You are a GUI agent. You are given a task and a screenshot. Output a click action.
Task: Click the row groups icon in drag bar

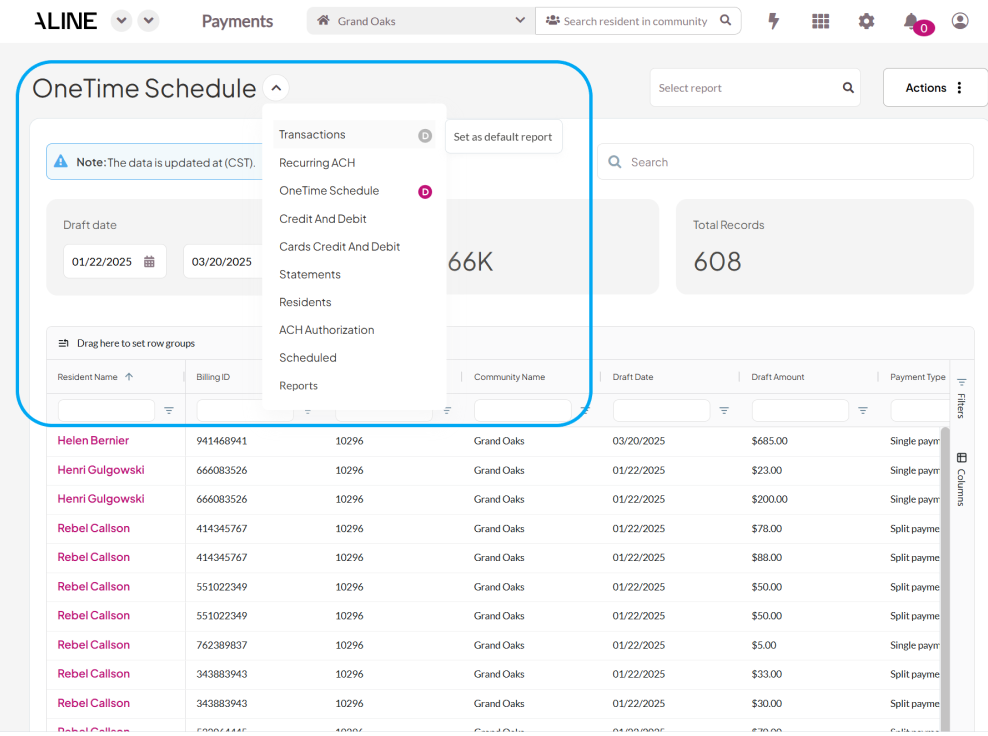[64, 343]
